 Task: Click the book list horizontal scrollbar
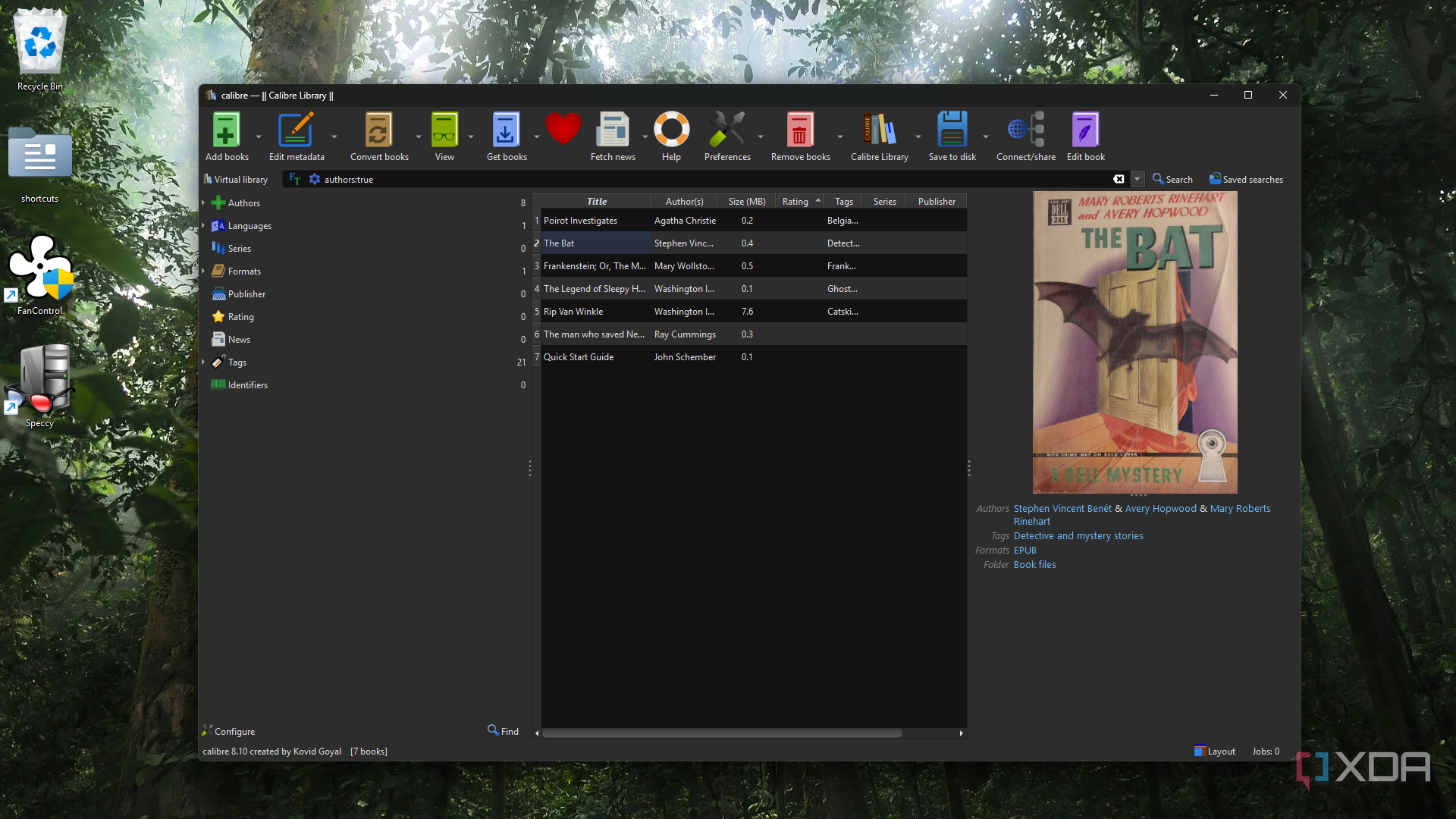[x=722, y=733]
